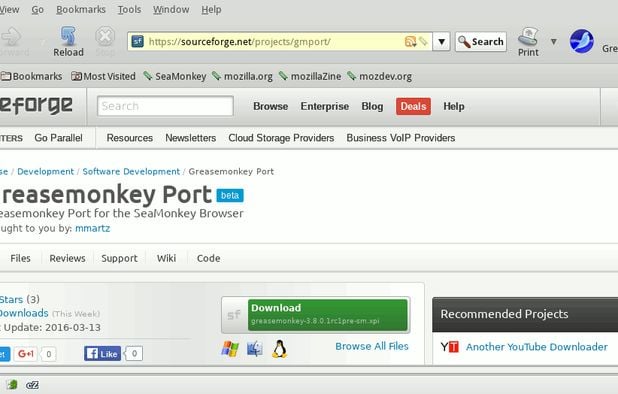Click the Reload toolbar icon
The image size is (618, 394).
69,36
